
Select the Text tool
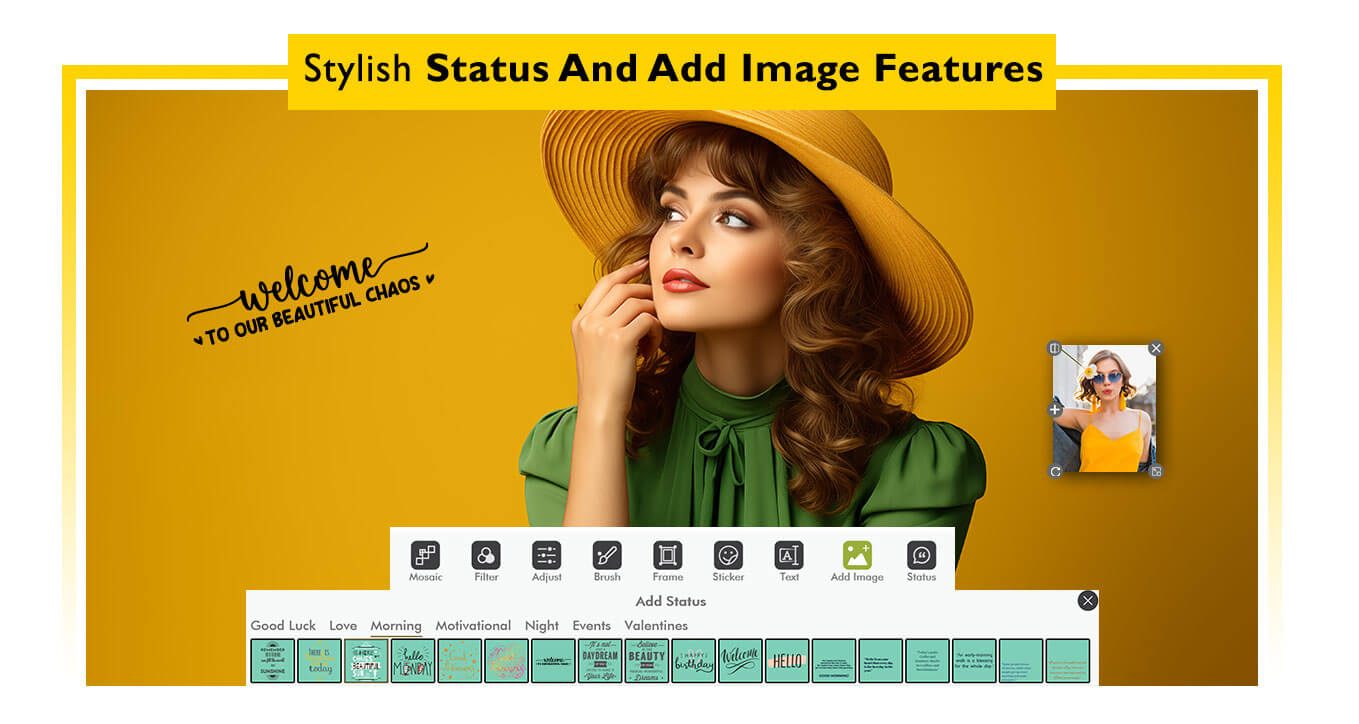[789, 556]
